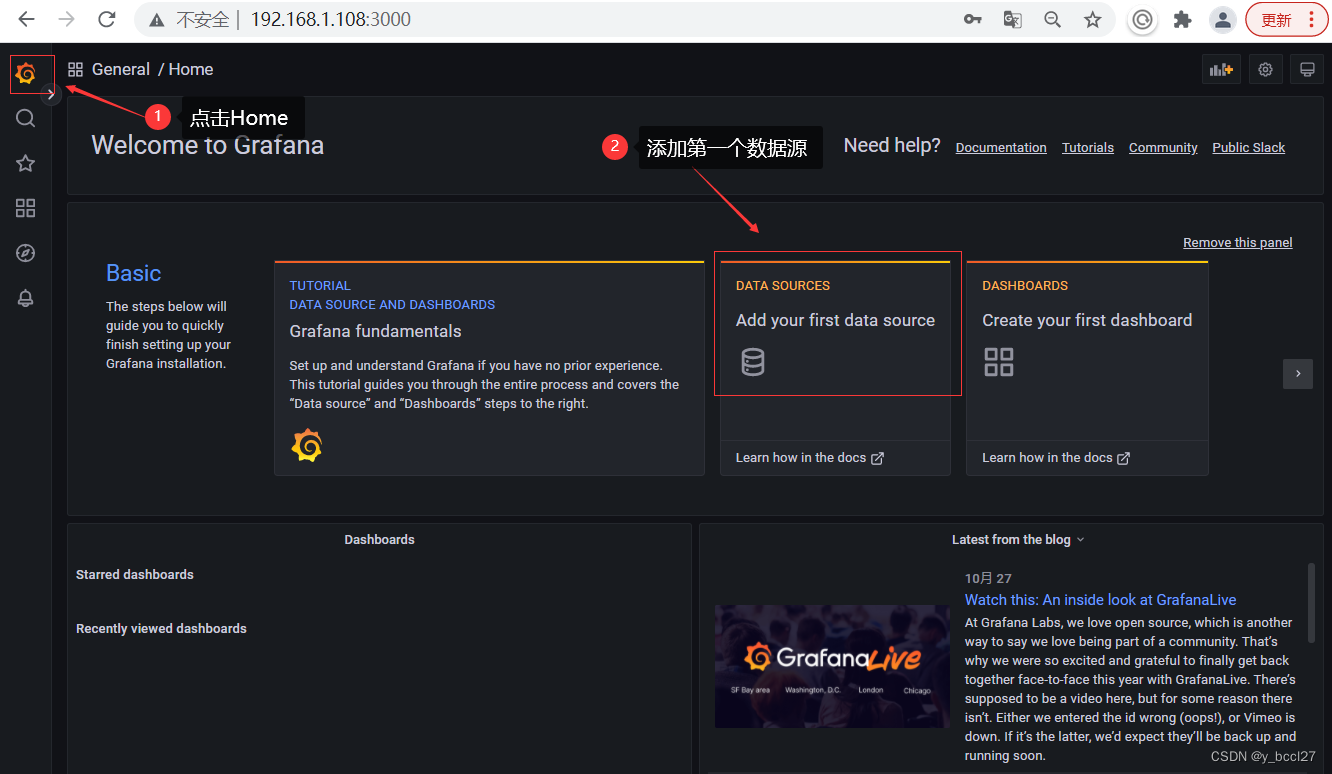Click the blog date 10月 27
The width and height of the screenshot is (1332, 774).
pos(988,578)
